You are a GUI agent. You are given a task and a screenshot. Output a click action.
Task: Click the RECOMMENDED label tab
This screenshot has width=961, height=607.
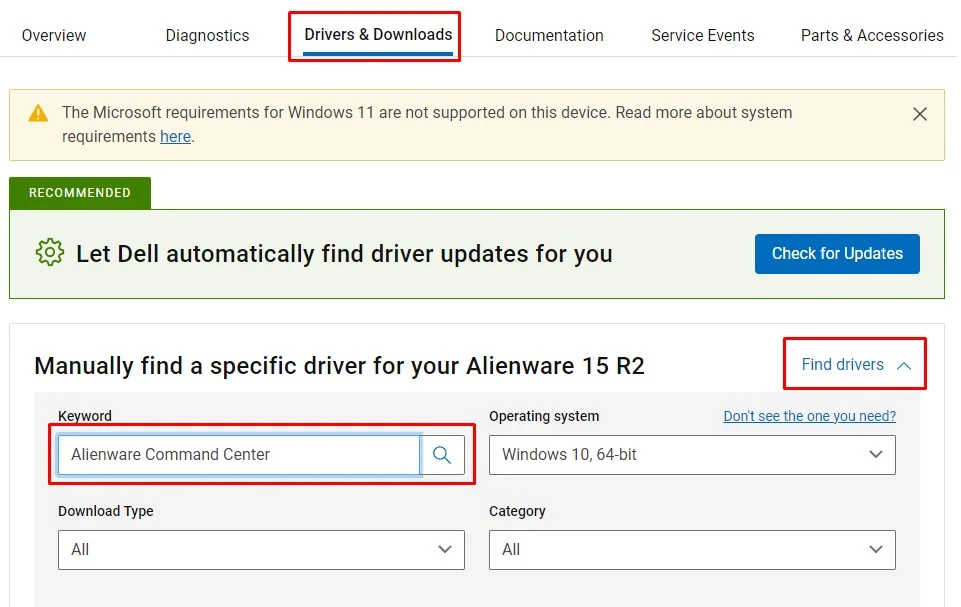tap(80, 193)
